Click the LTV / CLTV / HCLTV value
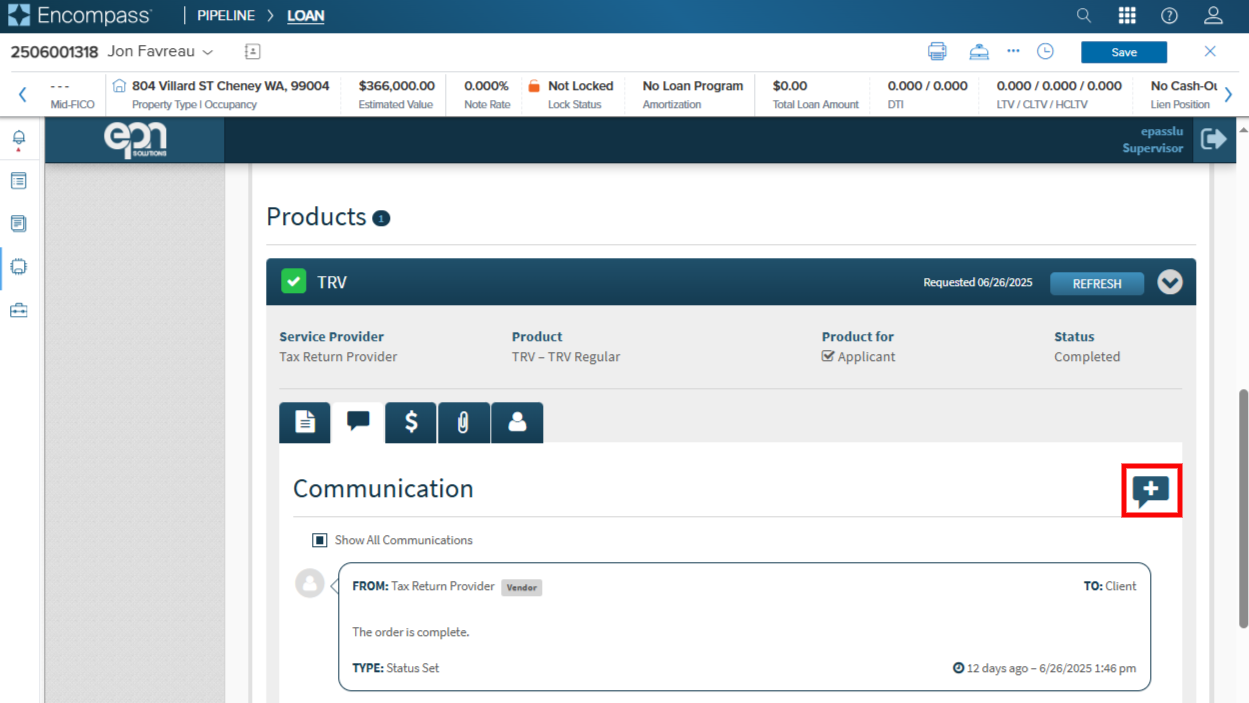This screenshot has height=703, width=1249. point(1059,86)
